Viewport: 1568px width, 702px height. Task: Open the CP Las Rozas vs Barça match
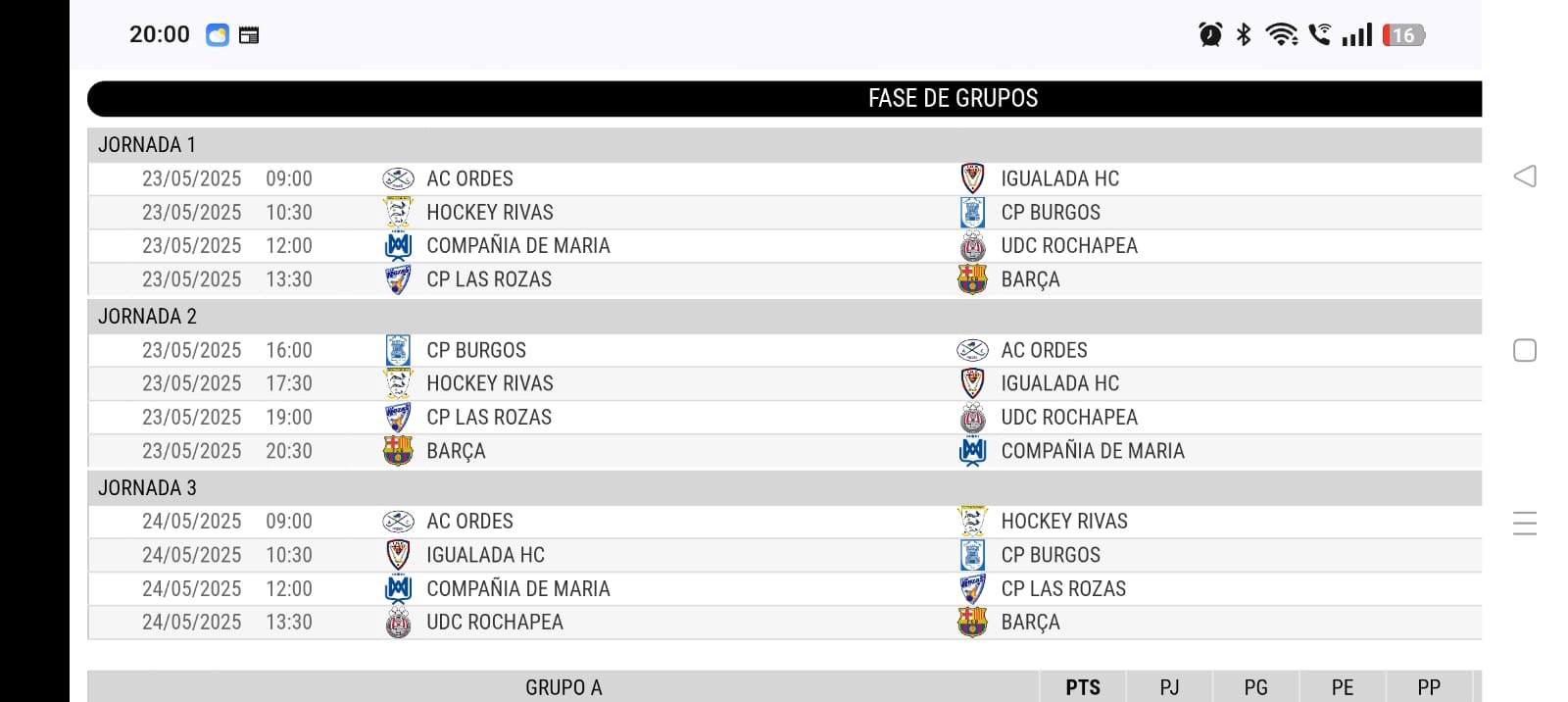pos(784,279)
